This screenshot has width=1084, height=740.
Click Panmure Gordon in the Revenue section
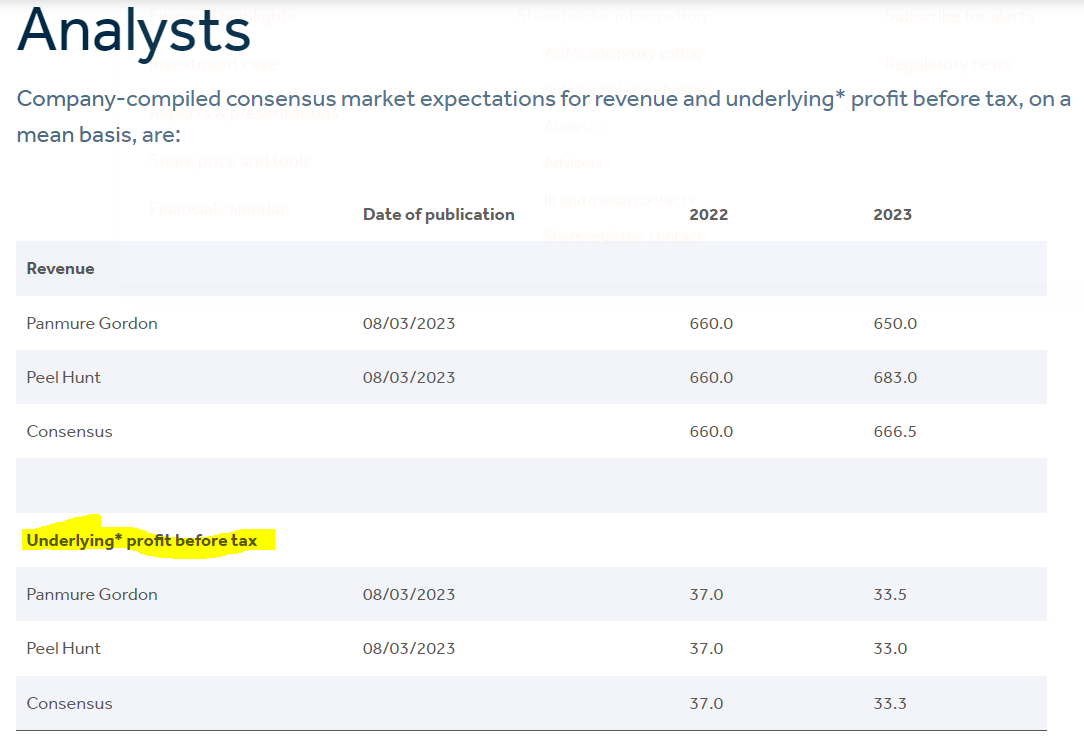click(x=92, y=323)
